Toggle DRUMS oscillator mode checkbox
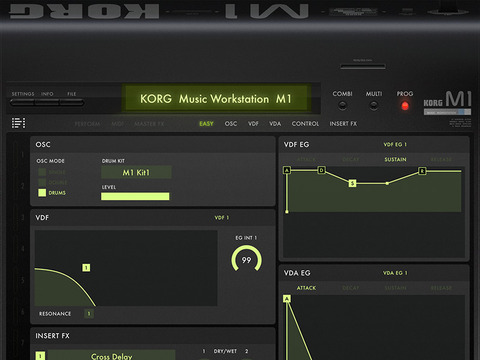480x360 pixels. pyautogui.click(x=42, y=193)
